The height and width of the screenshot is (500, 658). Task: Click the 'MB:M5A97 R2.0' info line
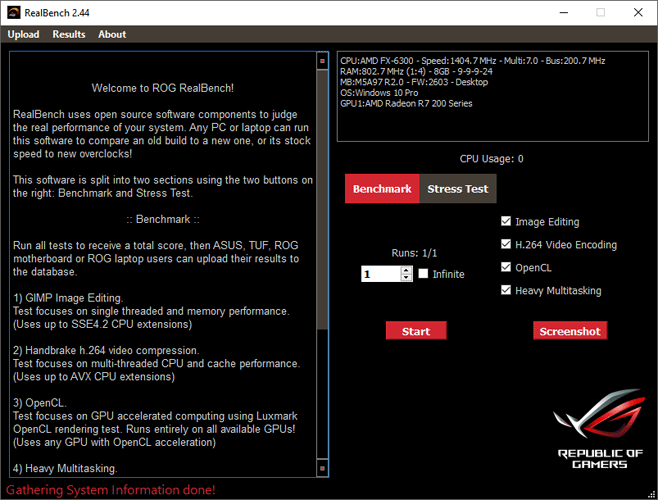coord(414,82)
